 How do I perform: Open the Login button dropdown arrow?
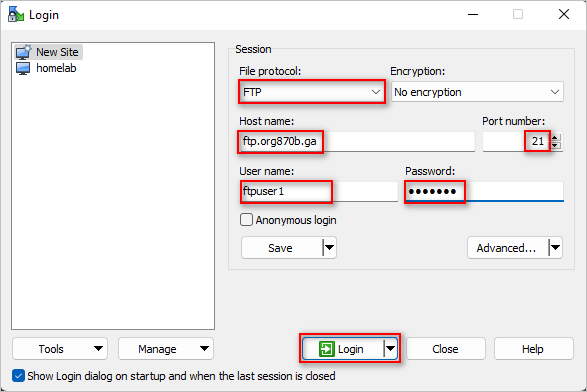click(x=390, y=349)
